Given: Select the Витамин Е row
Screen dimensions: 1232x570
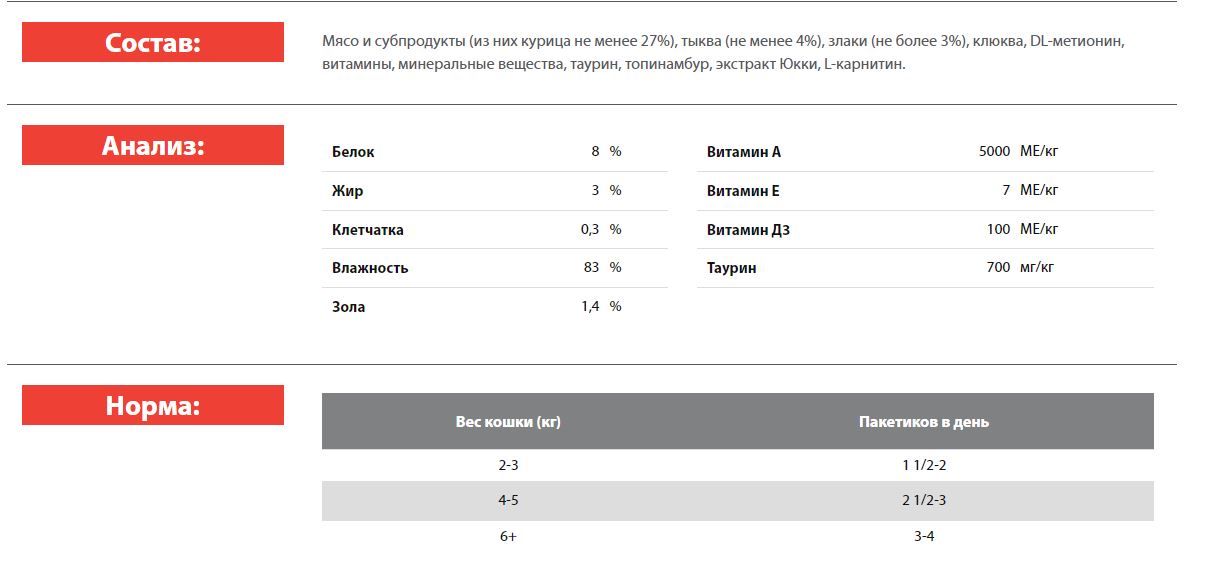Looking at the screenshot, I should tap(925, 190).
